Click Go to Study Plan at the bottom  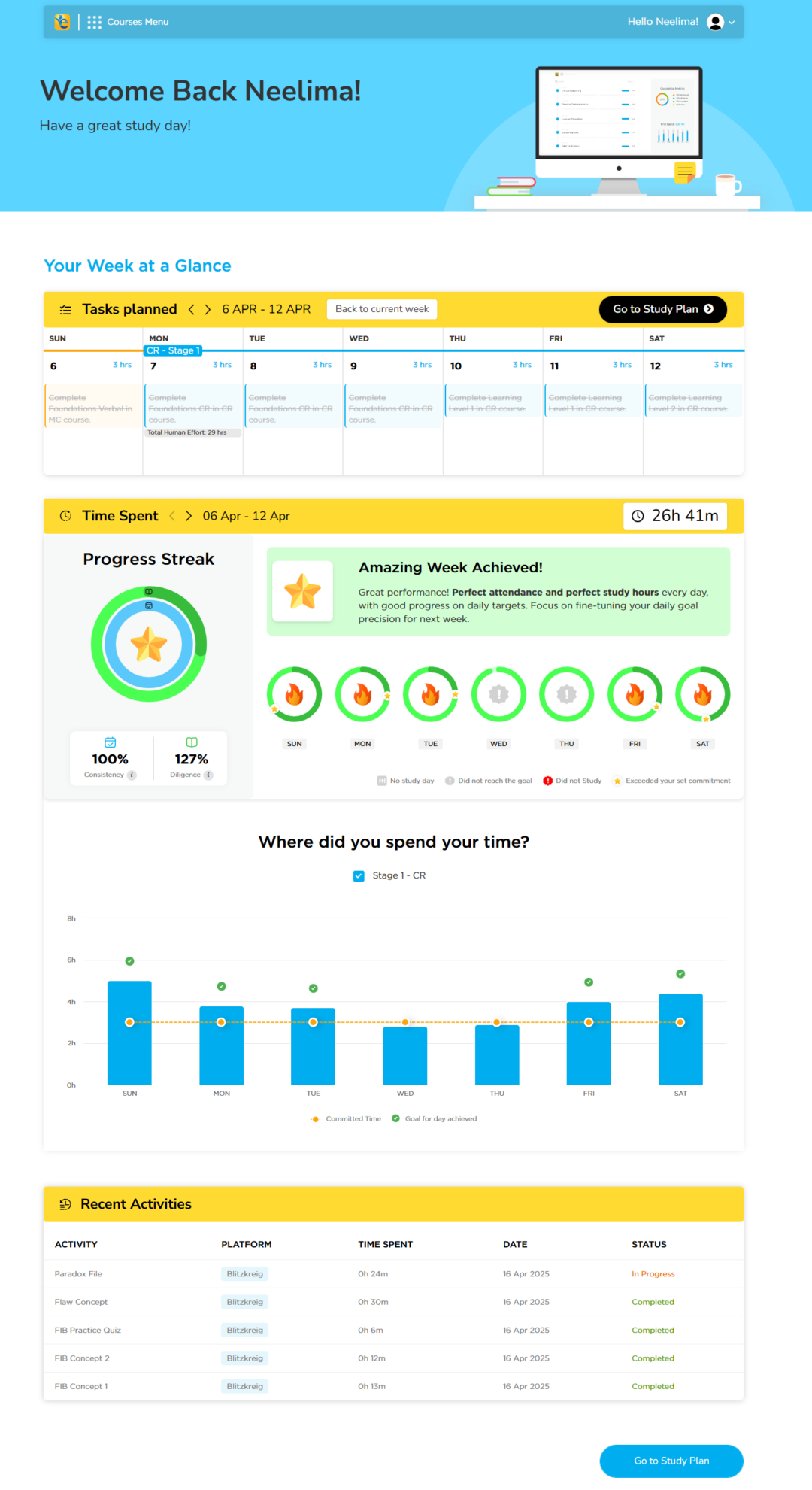point(670,1461)
